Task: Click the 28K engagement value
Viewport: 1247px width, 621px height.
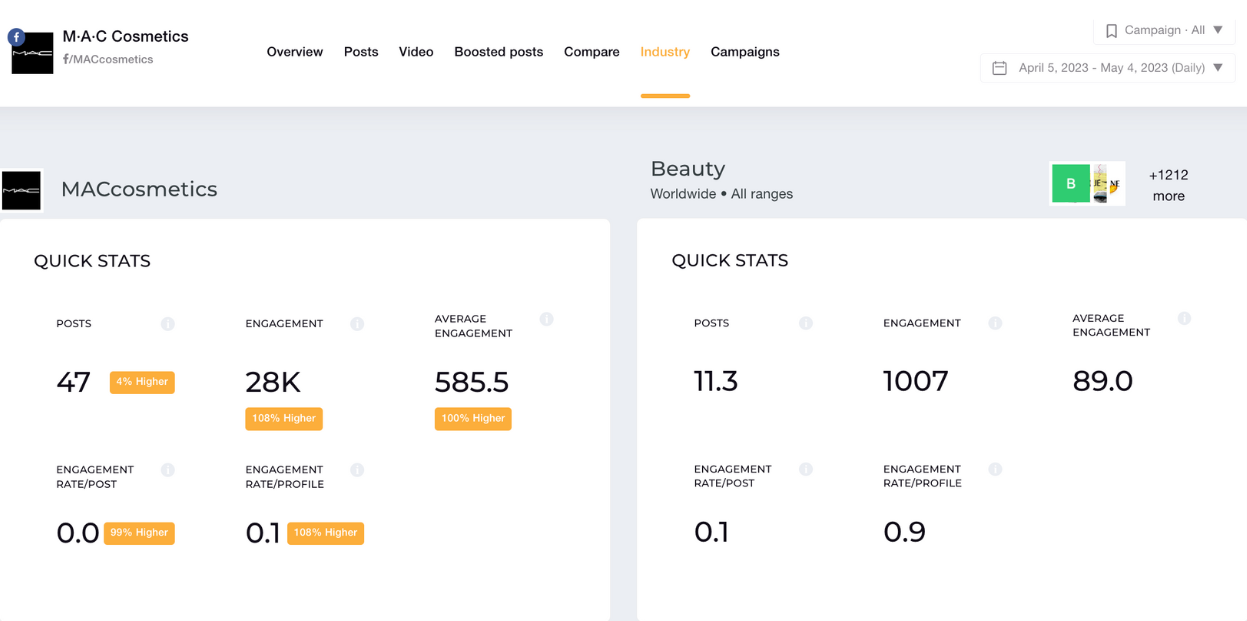Action: [273, 382]
